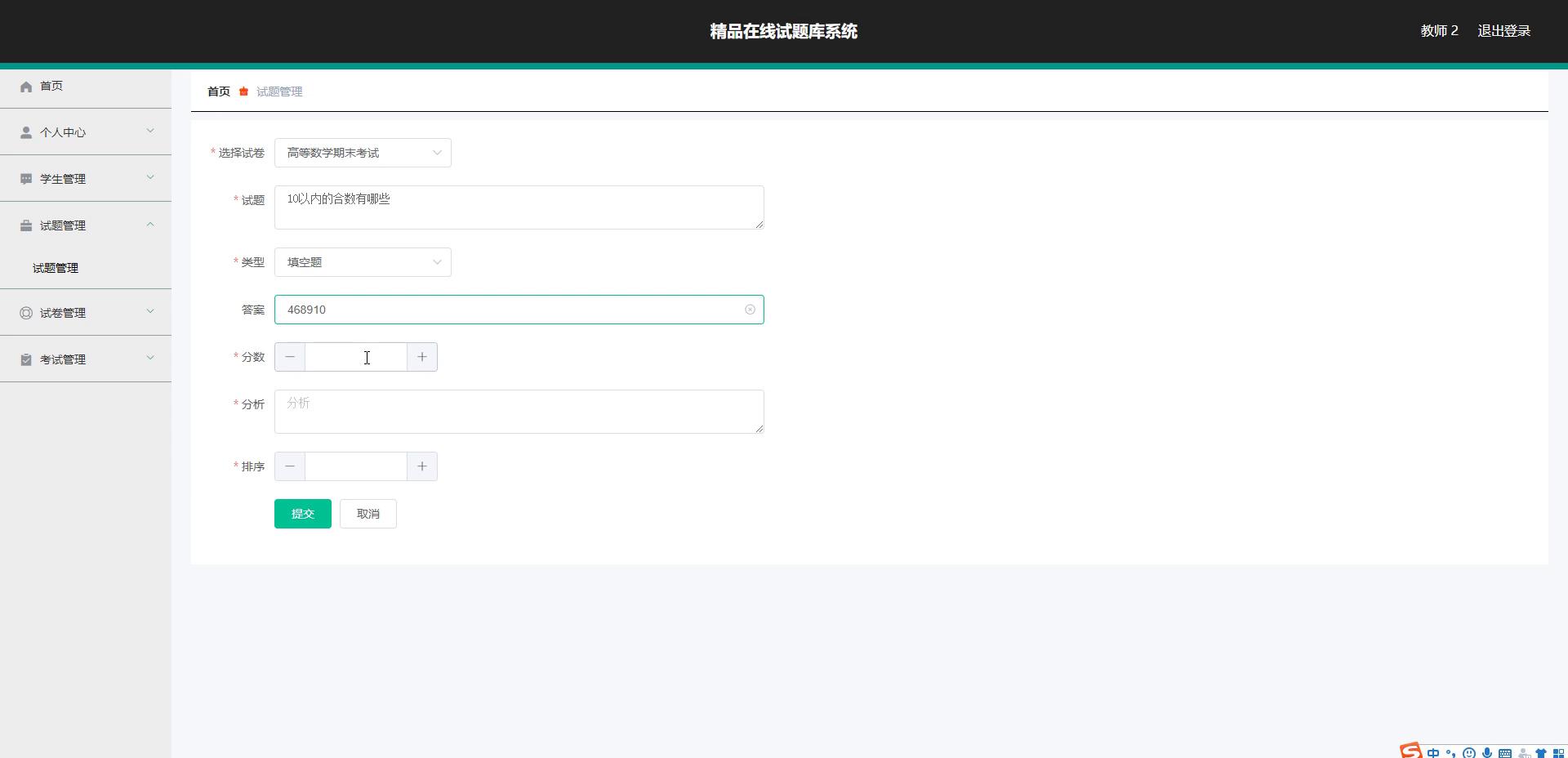Expand the 学生管理 sidebar menu
This screenshot has height=758, width=1568.
pyautogui.click(x=86, y=179)
